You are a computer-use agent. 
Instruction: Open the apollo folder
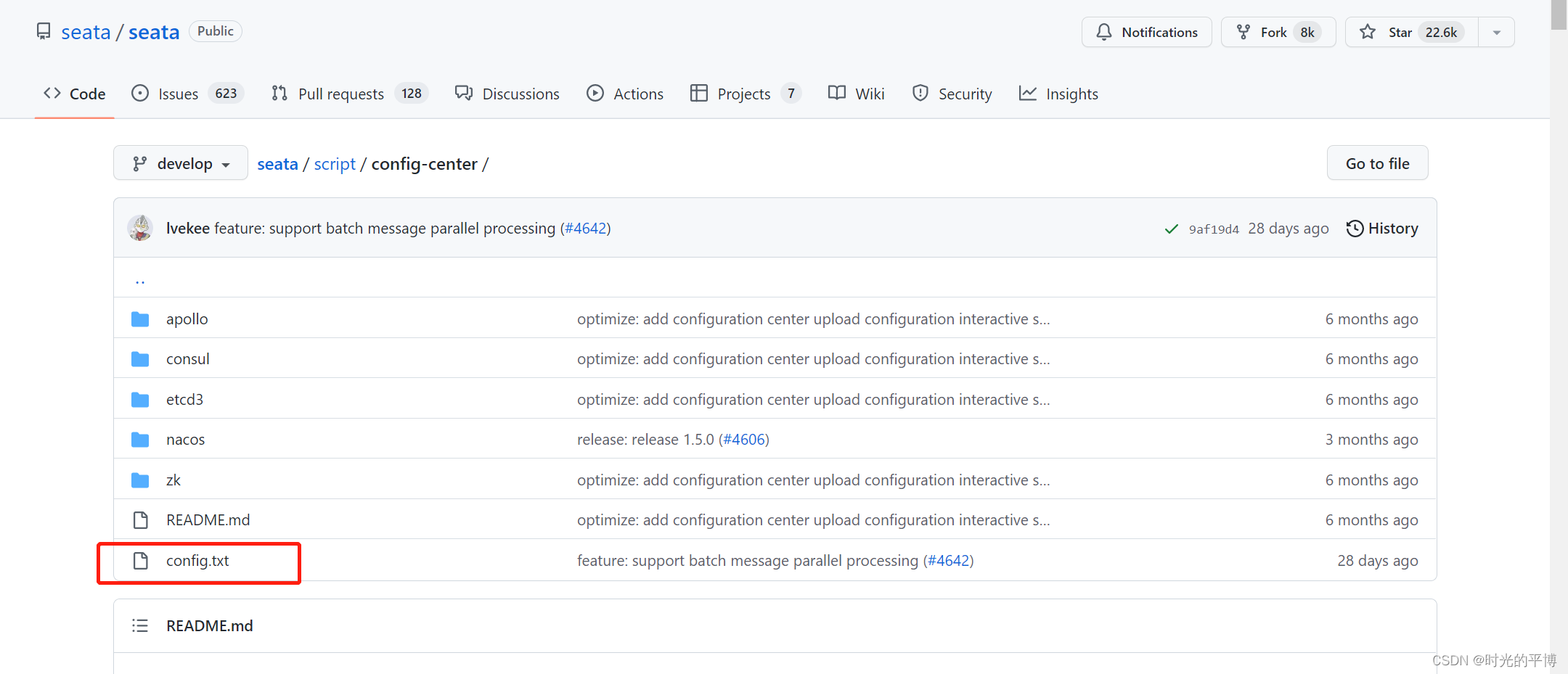[187, 318]
